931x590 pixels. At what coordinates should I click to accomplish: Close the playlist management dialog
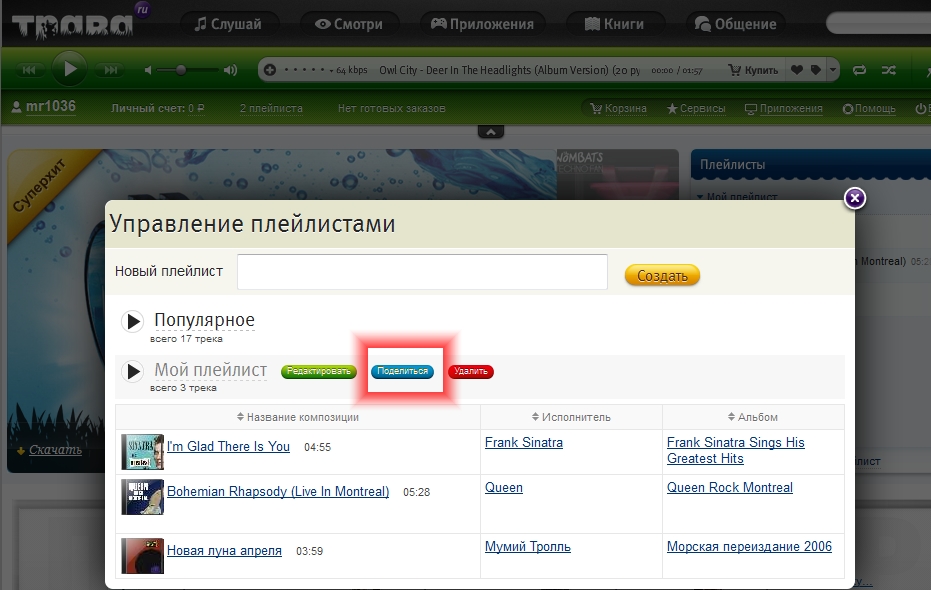(854, 198)
